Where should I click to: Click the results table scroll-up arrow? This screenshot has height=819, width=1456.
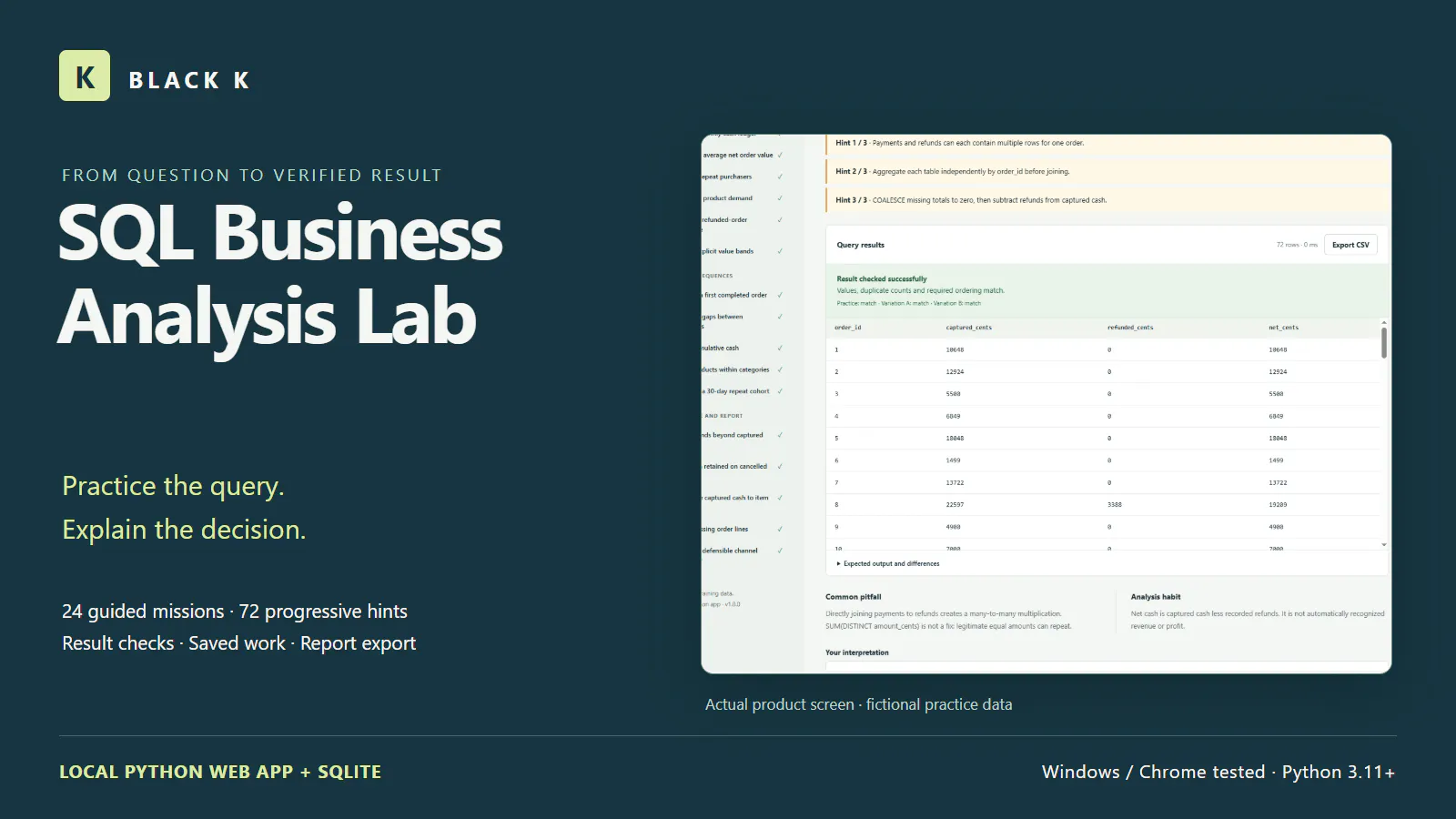click(1384, 323)
